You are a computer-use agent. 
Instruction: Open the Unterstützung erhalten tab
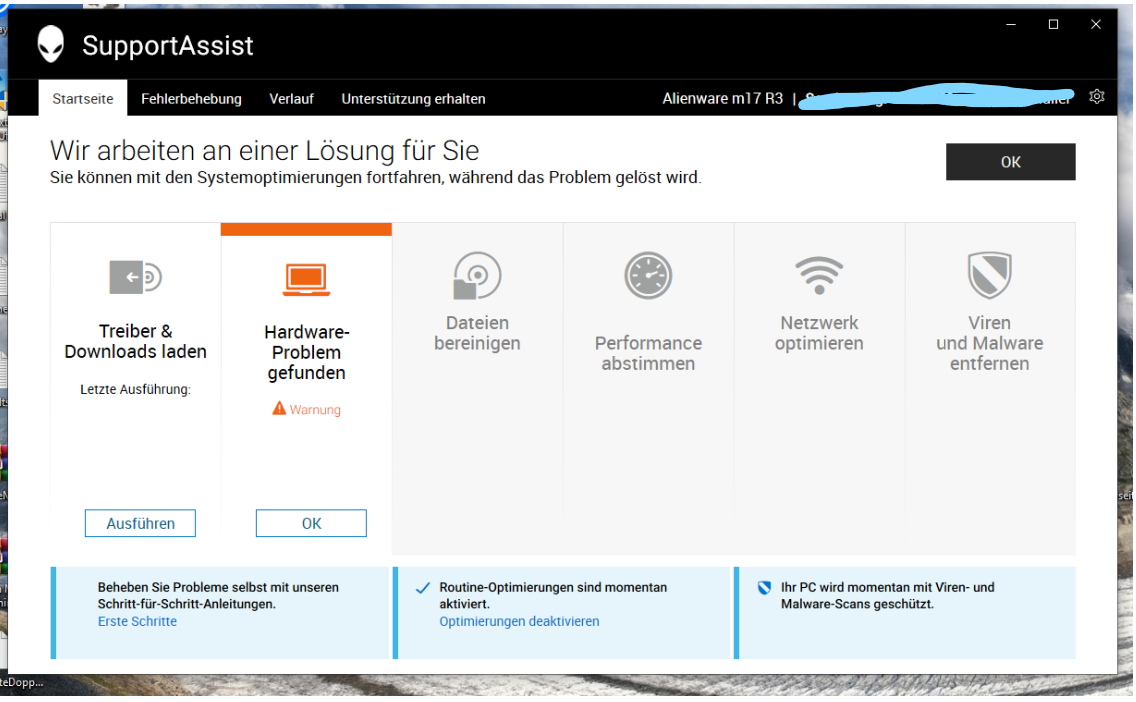[413, 99]
